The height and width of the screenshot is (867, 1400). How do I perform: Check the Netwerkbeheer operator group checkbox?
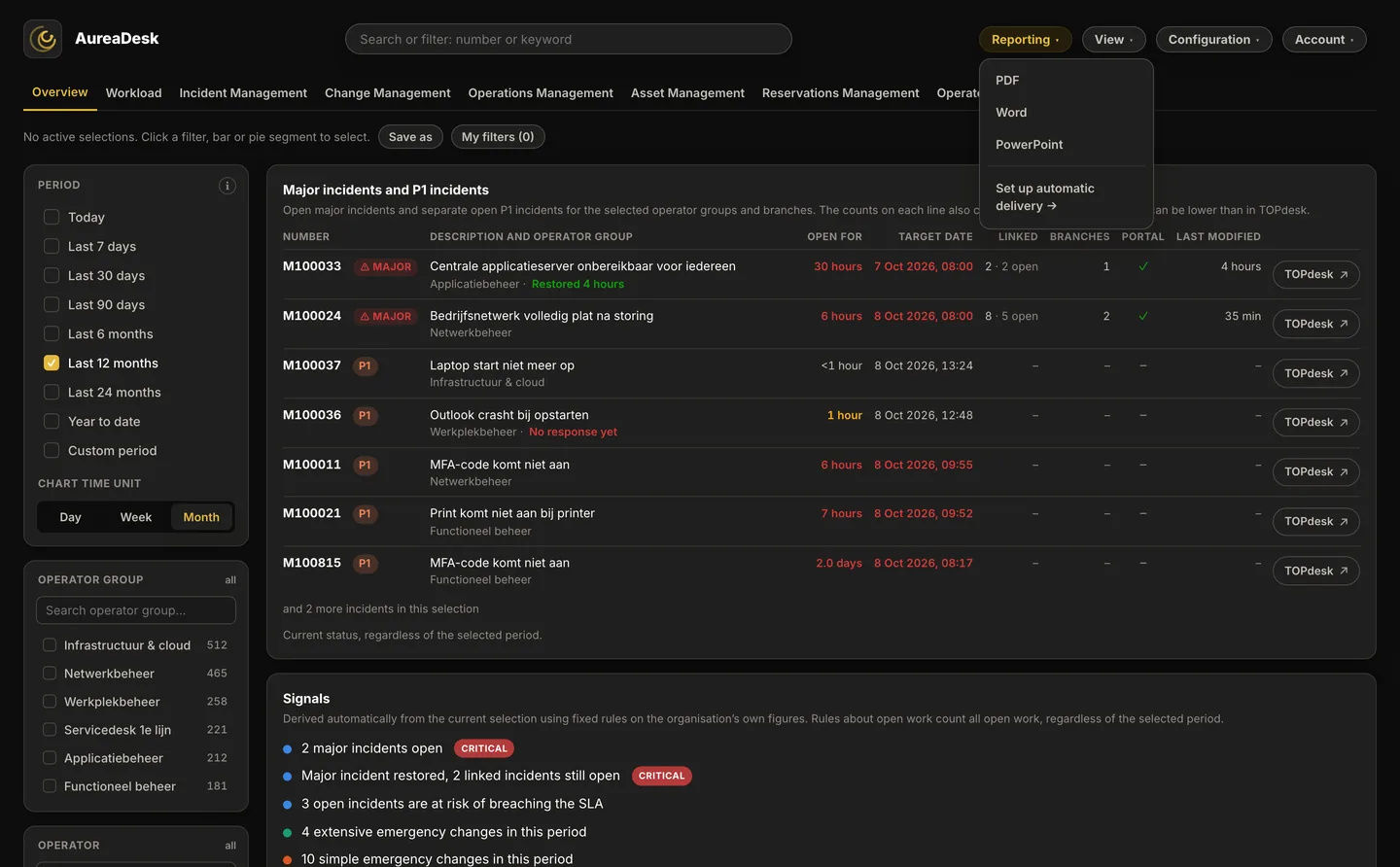50,674
